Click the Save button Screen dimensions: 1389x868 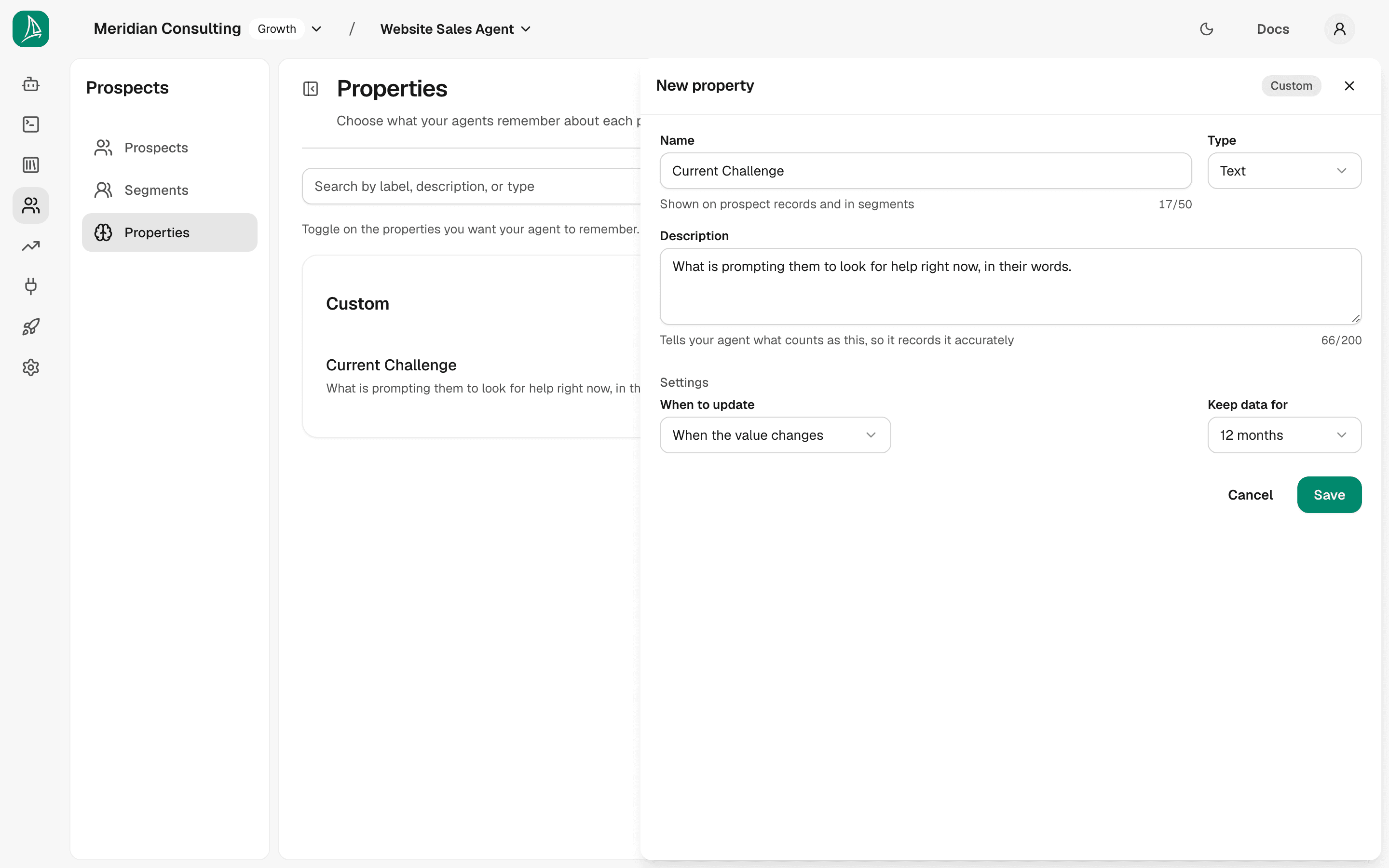1329,495
